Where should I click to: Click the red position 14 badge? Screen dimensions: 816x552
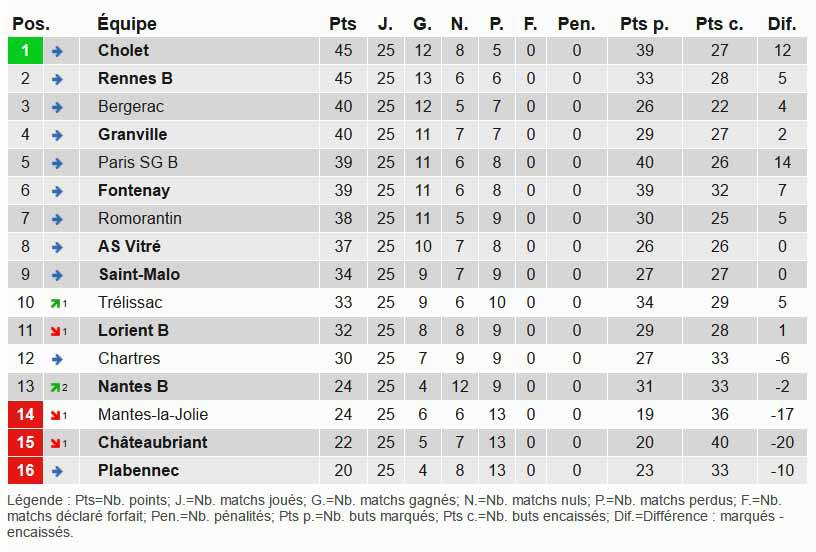(25, 414)
